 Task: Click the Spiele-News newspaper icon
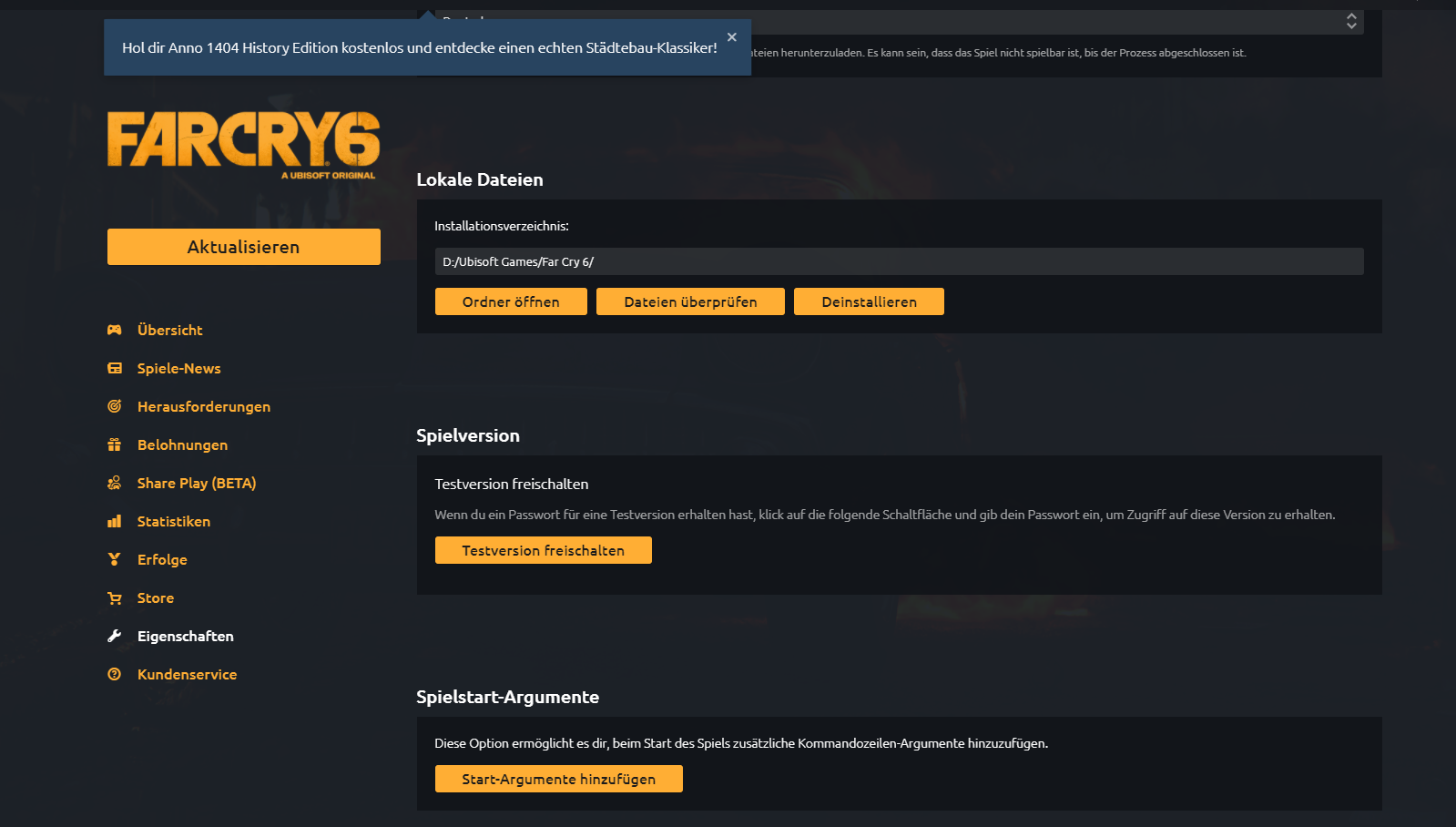click(x=114, y=368)
